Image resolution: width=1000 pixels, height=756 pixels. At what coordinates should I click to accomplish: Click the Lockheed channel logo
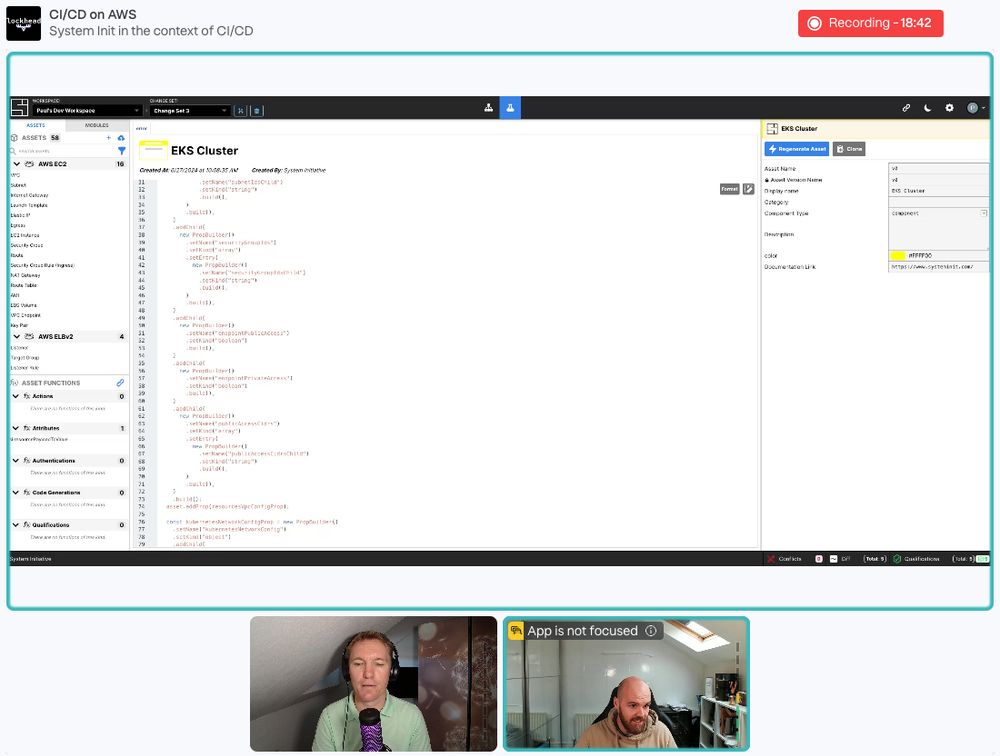click(x=24, y=24)
